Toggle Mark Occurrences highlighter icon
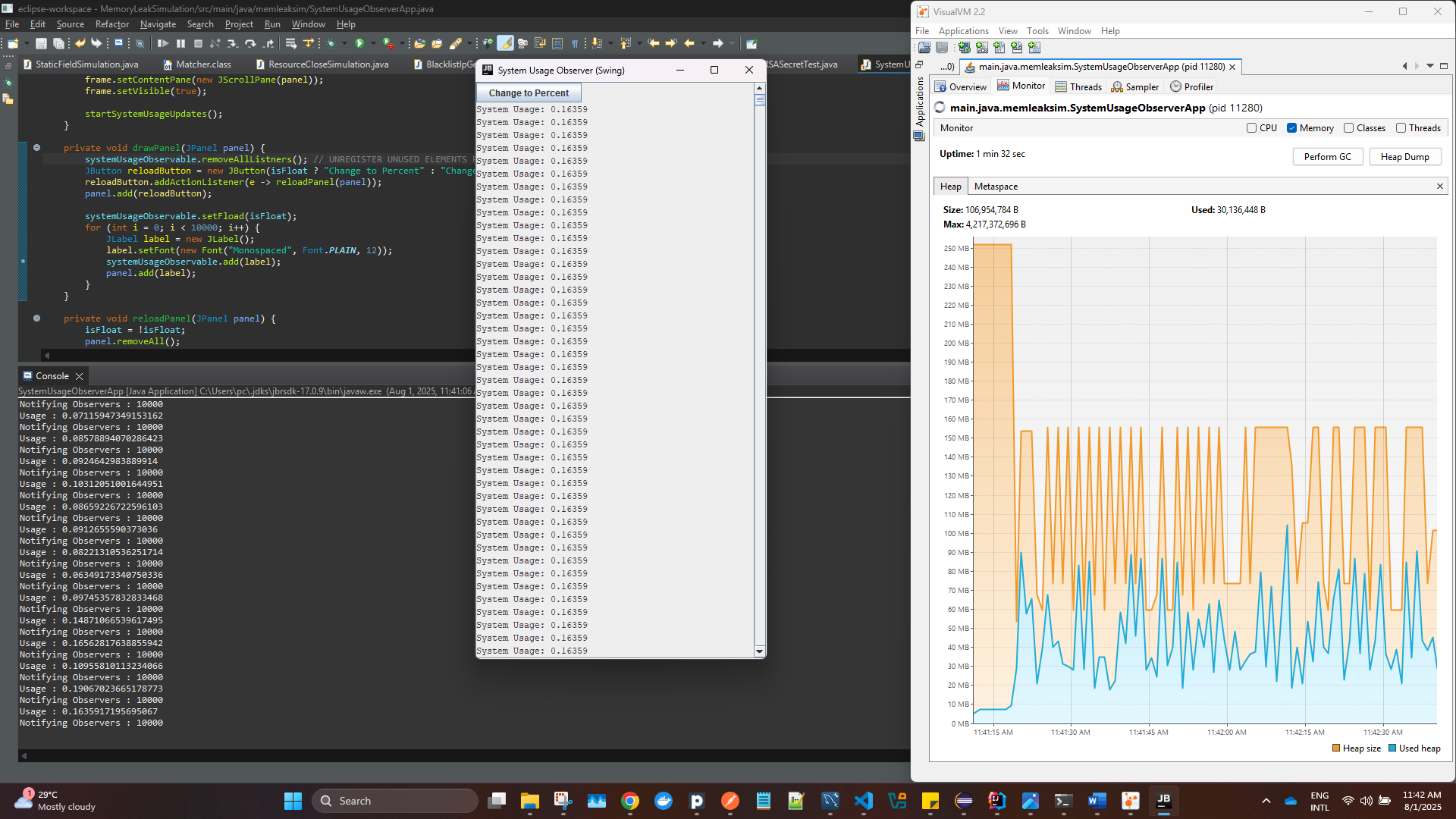 pyautogui.click(x=505, y=44)
